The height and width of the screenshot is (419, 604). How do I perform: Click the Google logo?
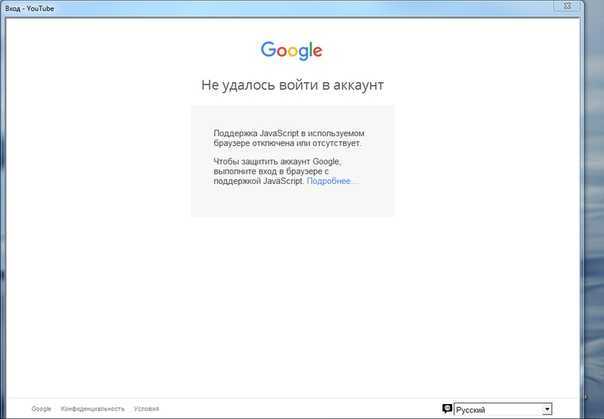point(292,50)
